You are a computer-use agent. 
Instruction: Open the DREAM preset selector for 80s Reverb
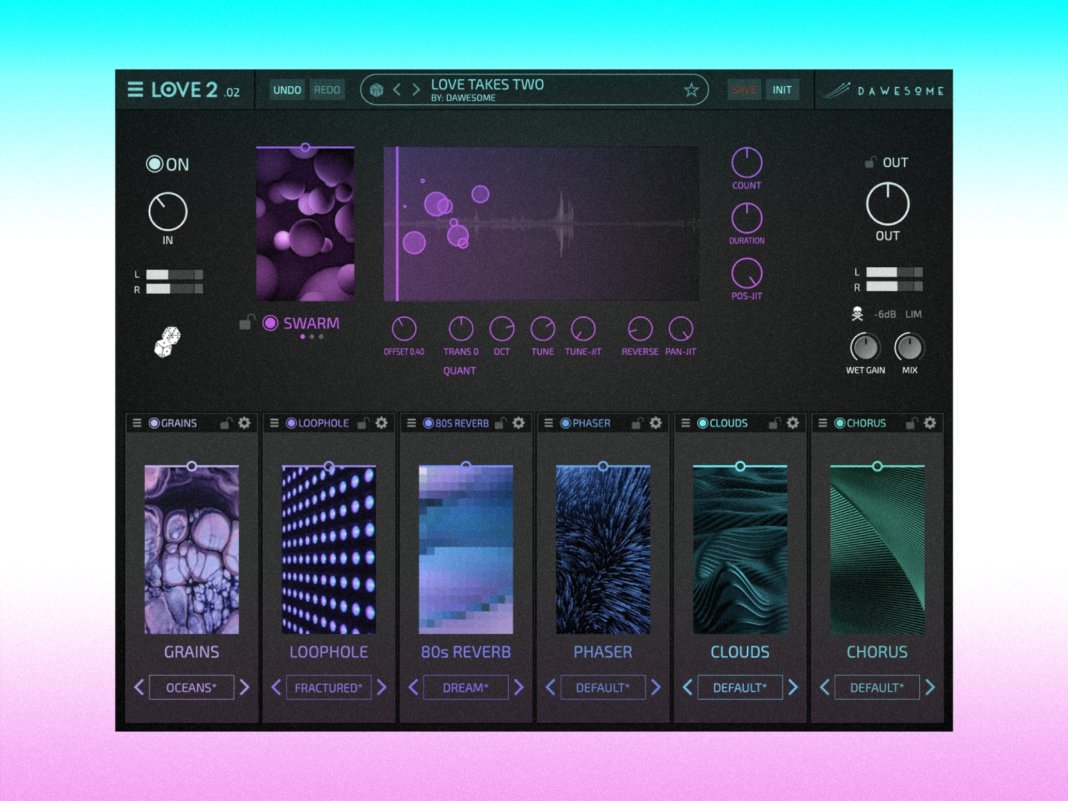coord(465,687)
